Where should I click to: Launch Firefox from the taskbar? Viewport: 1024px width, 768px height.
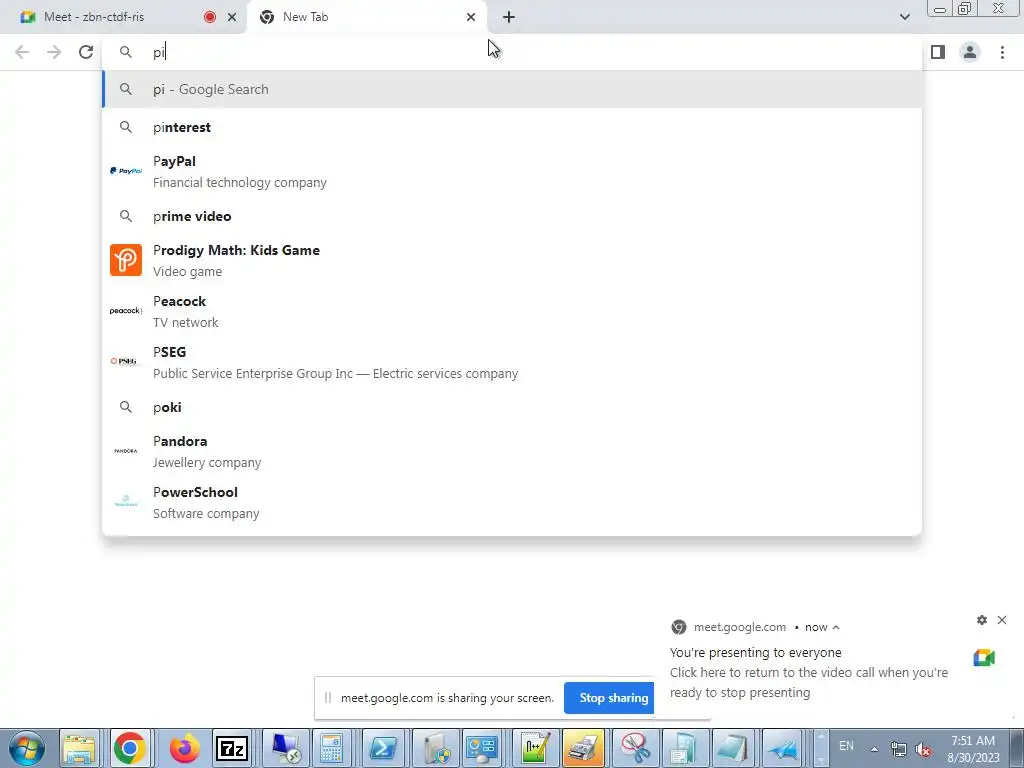point(184,748)
